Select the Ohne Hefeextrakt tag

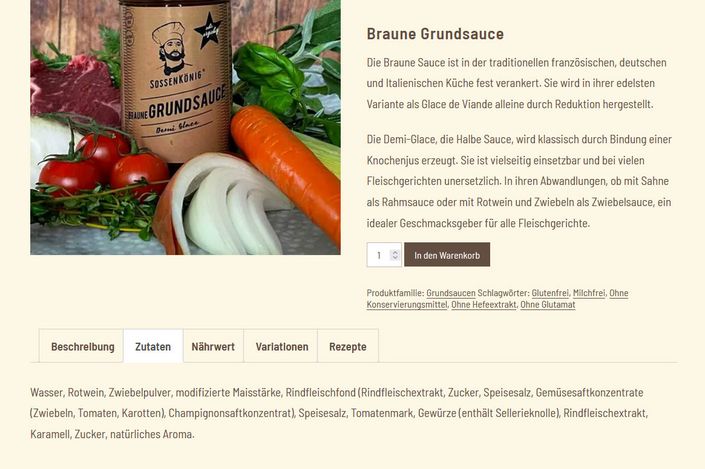[484, 304]
